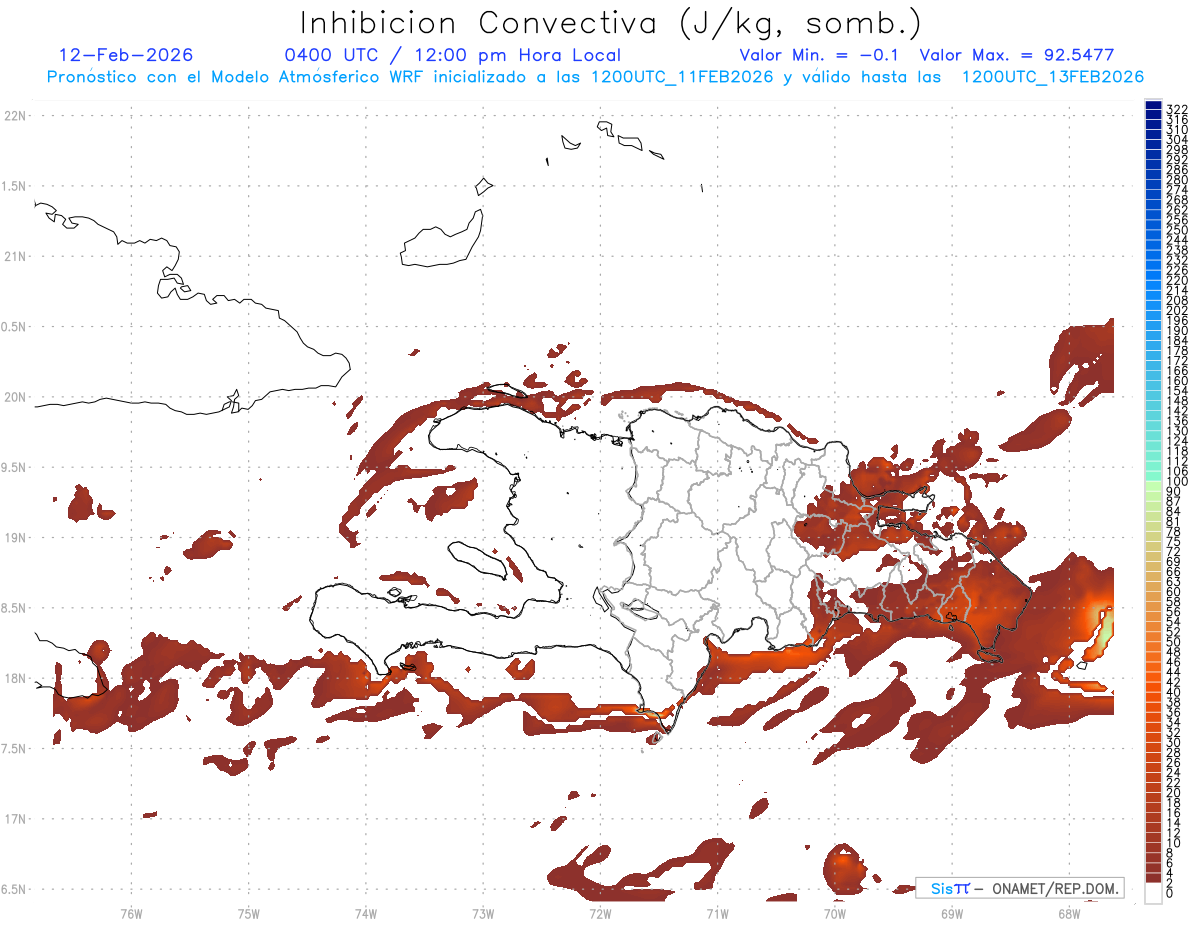Click the 'Pronóstico con el Modelo Atmósferico WRF' line
Image resolution: width=1200 pixels, height=927 pixels.
(x=595, y=77)
